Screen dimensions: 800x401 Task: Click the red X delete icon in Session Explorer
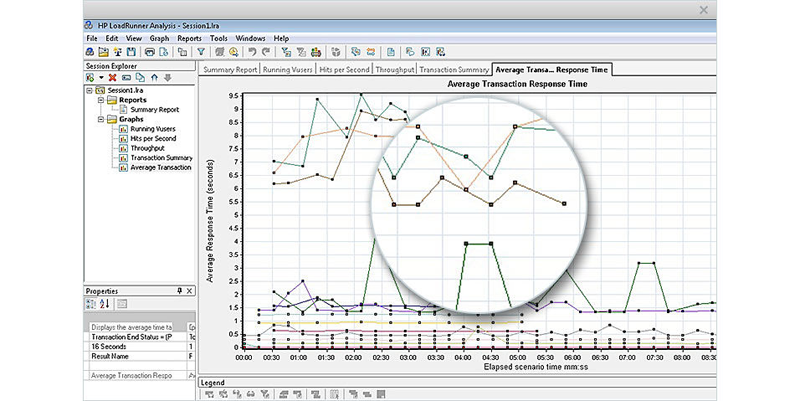point(112,77)
